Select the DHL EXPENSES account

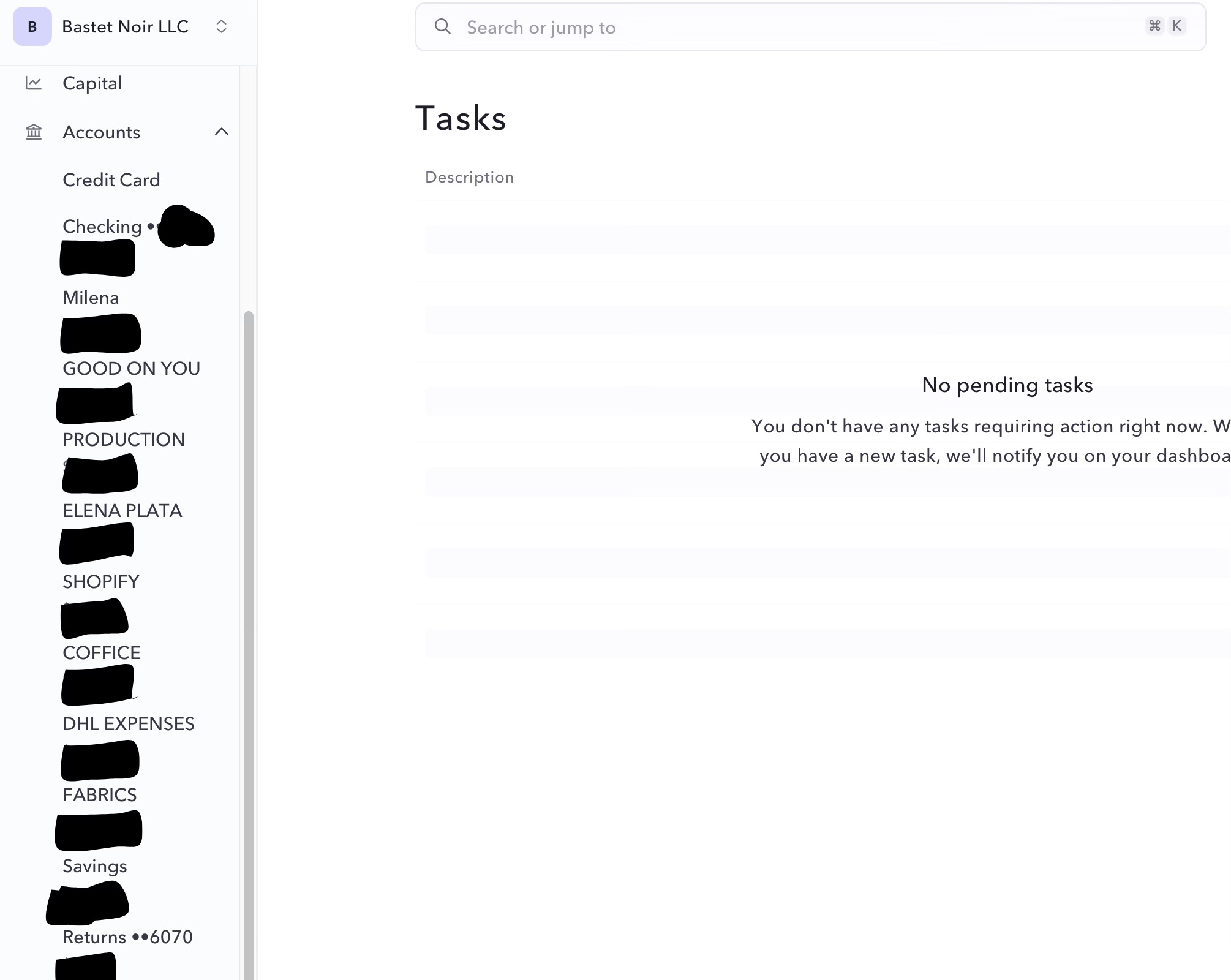coord(128,724)
